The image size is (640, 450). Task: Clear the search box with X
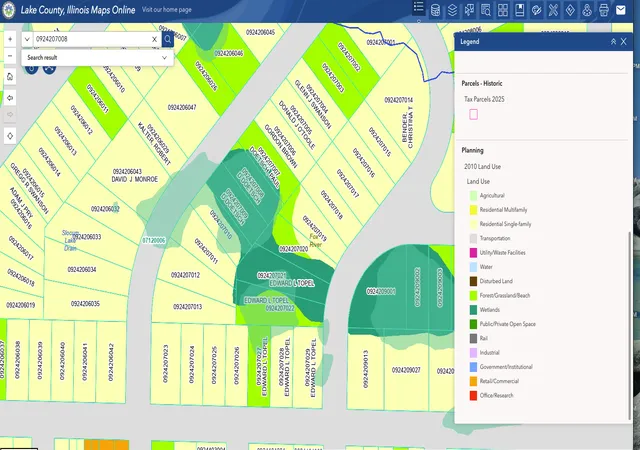(x=154, y=39)
